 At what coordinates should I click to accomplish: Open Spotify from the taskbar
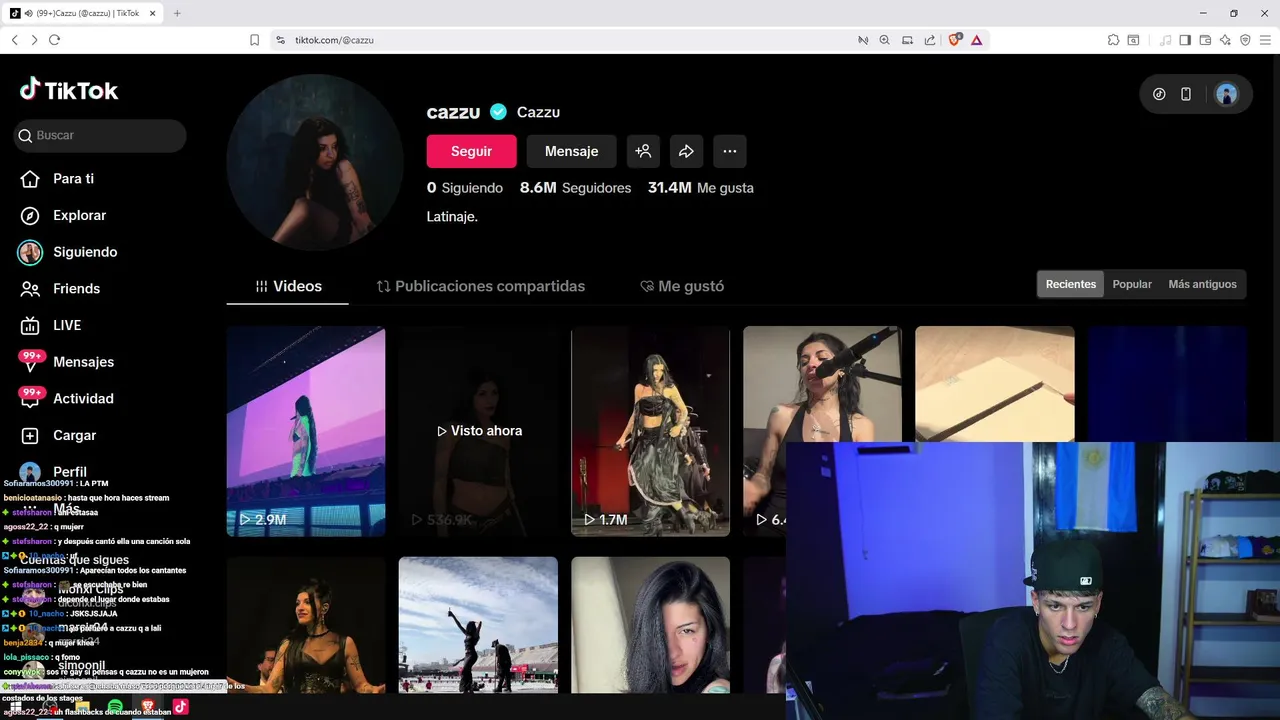pos(115,707)
